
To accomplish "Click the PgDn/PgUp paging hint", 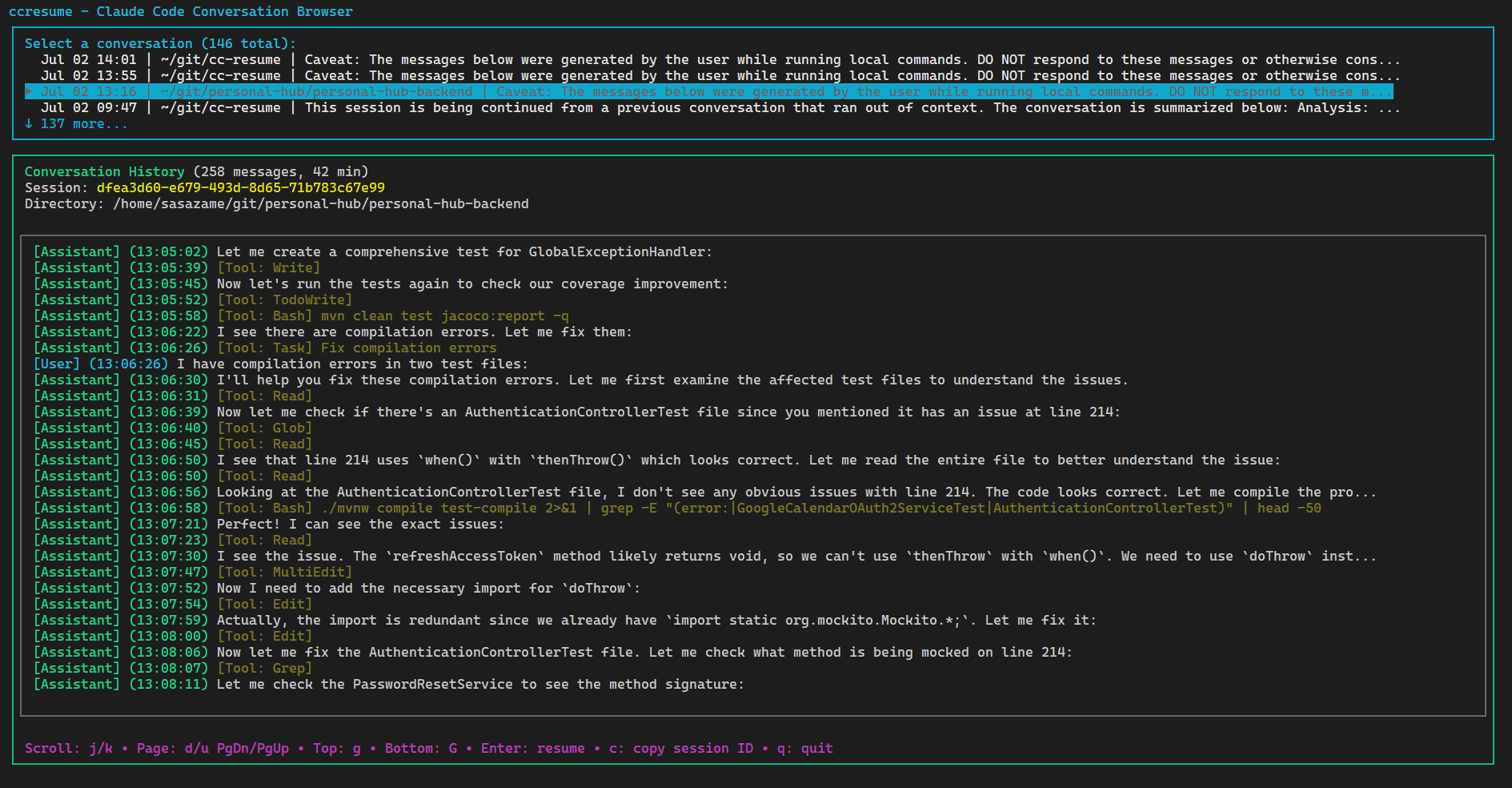I will coord(251,748).
